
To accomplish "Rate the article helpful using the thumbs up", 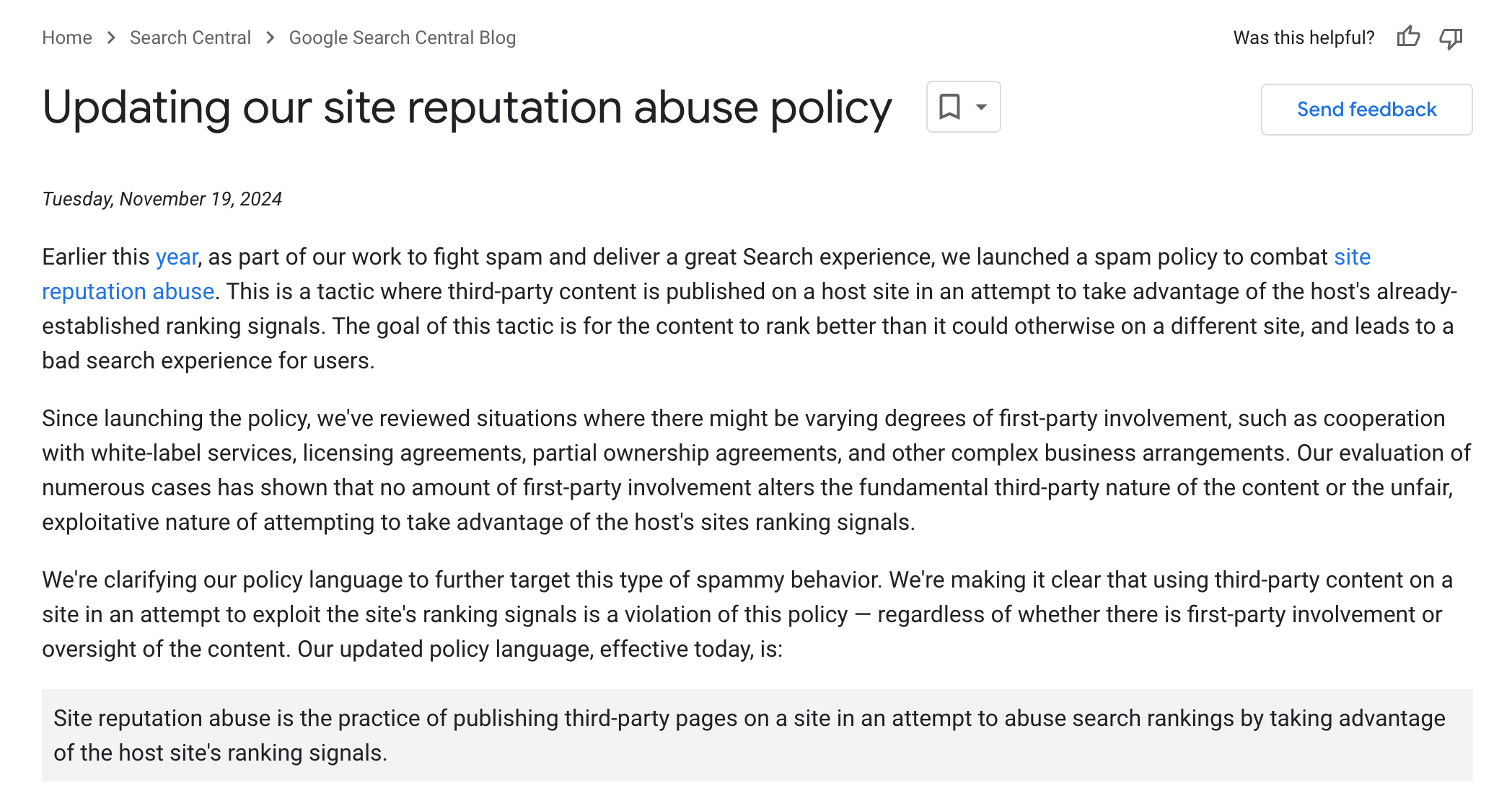I will click(1409, 37).
